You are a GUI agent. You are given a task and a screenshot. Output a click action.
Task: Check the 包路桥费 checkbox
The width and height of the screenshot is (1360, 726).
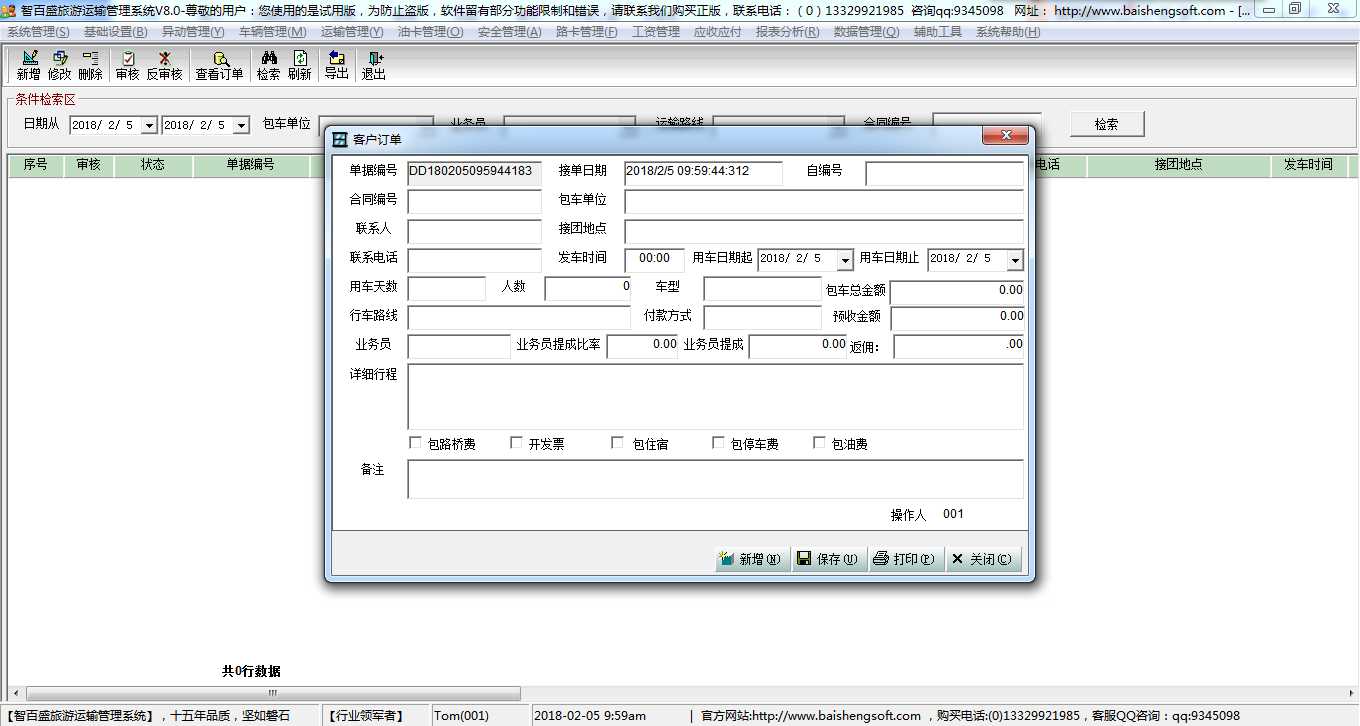click(x=416, y=443)
